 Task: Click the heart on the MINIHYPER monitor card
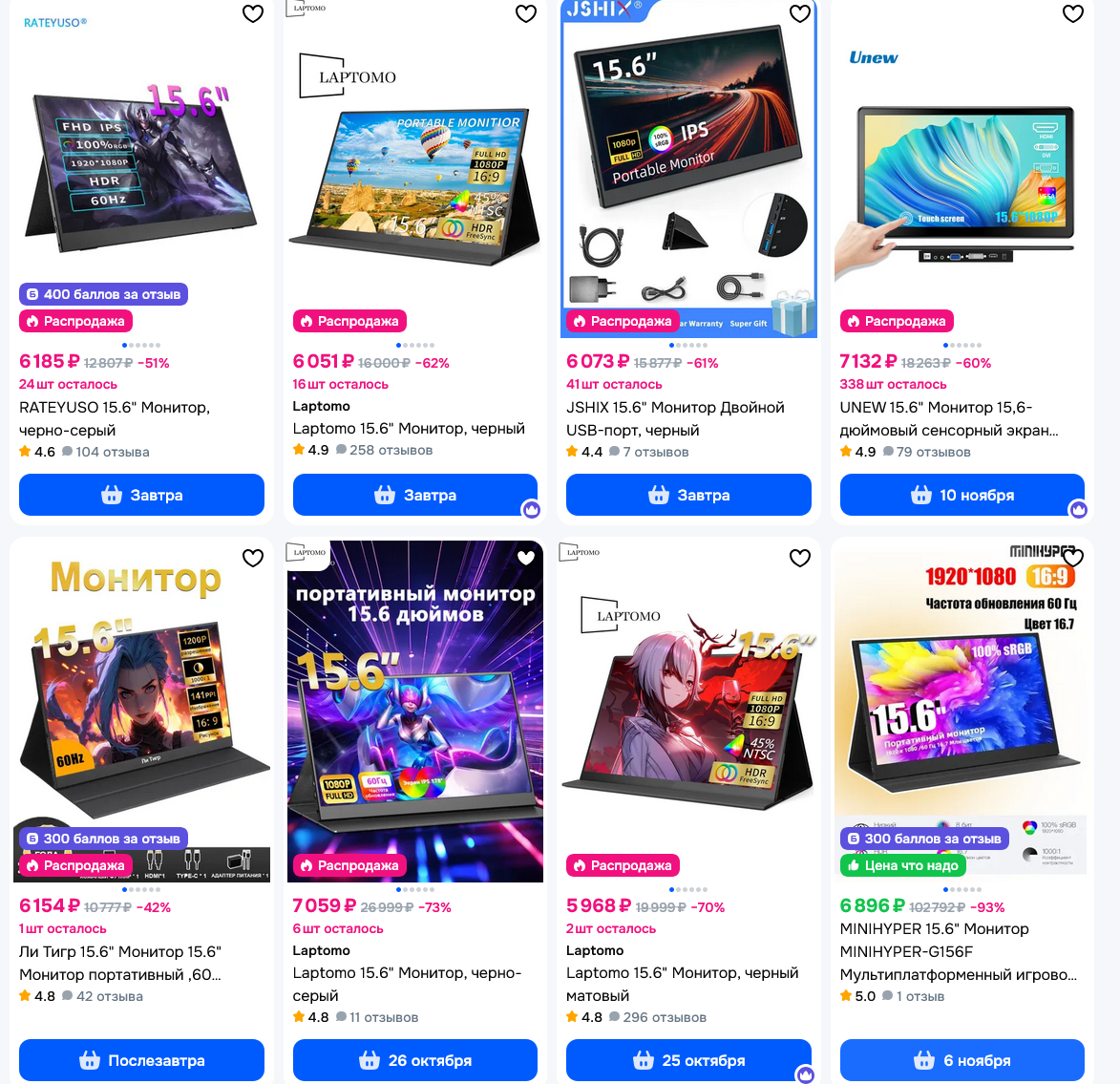point(1073,558)
